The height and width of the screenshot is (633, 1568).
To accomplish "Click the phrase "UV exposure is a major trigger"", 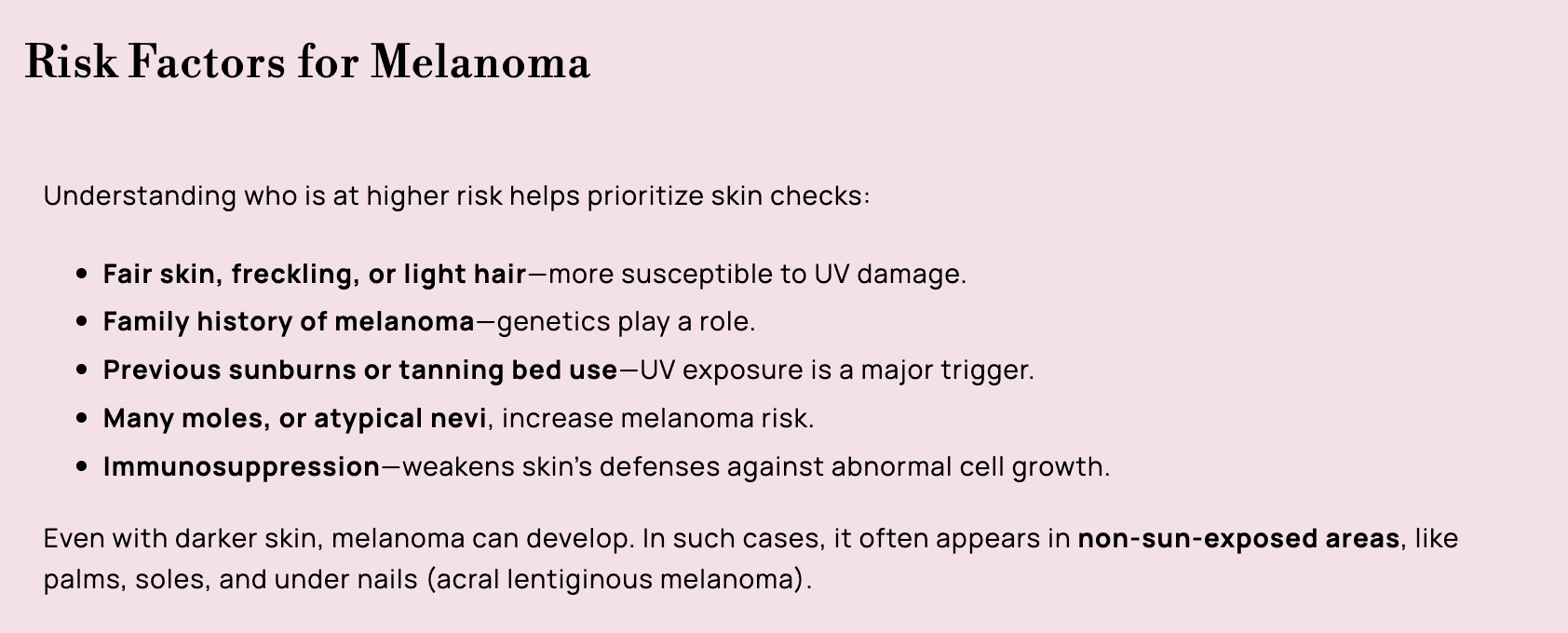I will pos(836,370).
